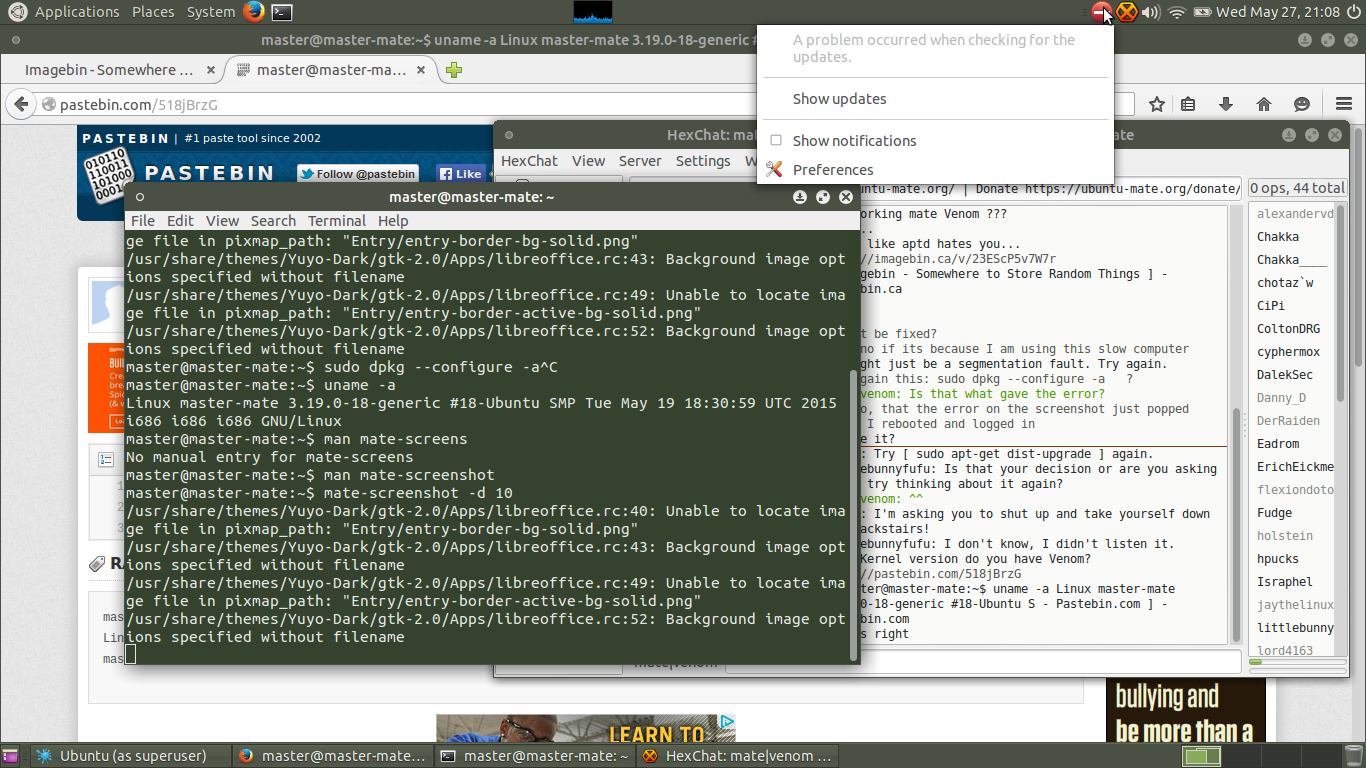Open the wireless network tray icon

(x=1177, y=12)
